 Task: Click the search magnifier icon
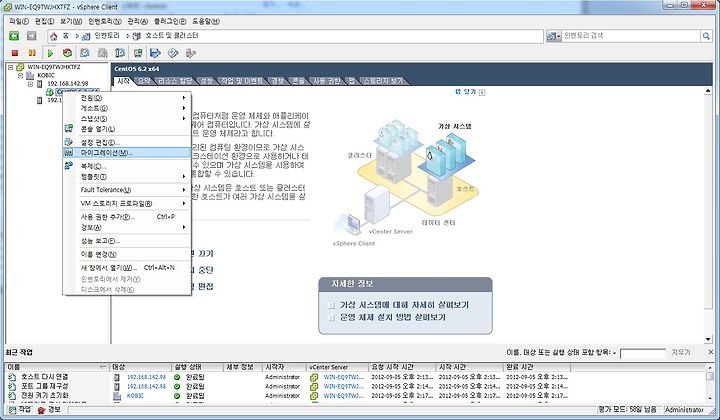point(706,36)
